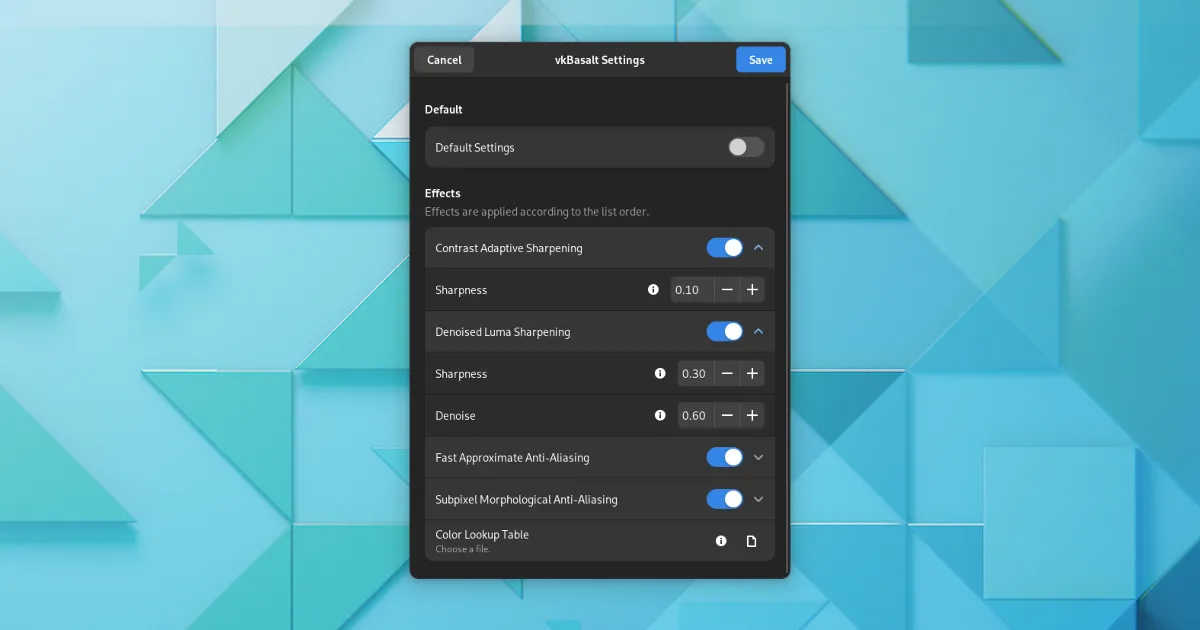Open file chooser for Color Lookup Table
Image resolution: width=1200 pixels, height=630 pixels.
752,541
